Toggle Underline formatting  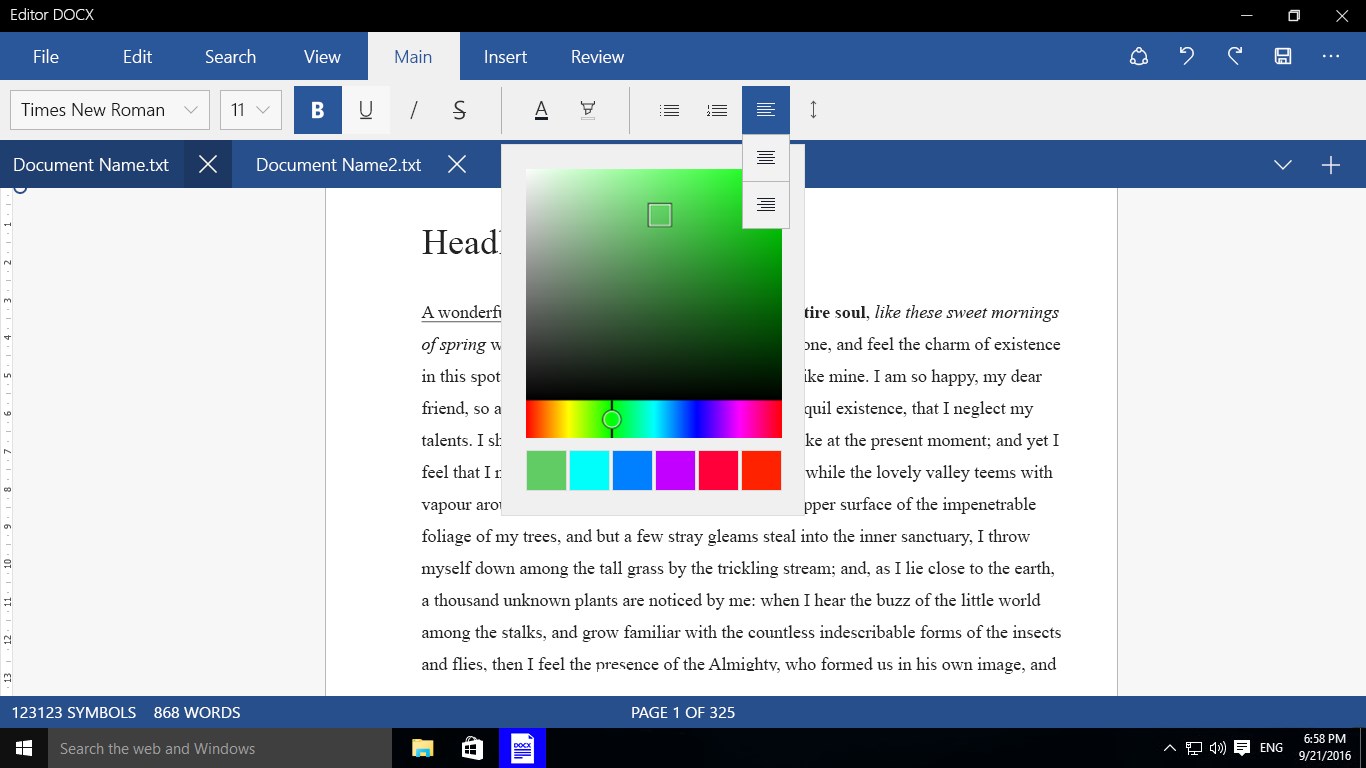(x=366, y=110)
